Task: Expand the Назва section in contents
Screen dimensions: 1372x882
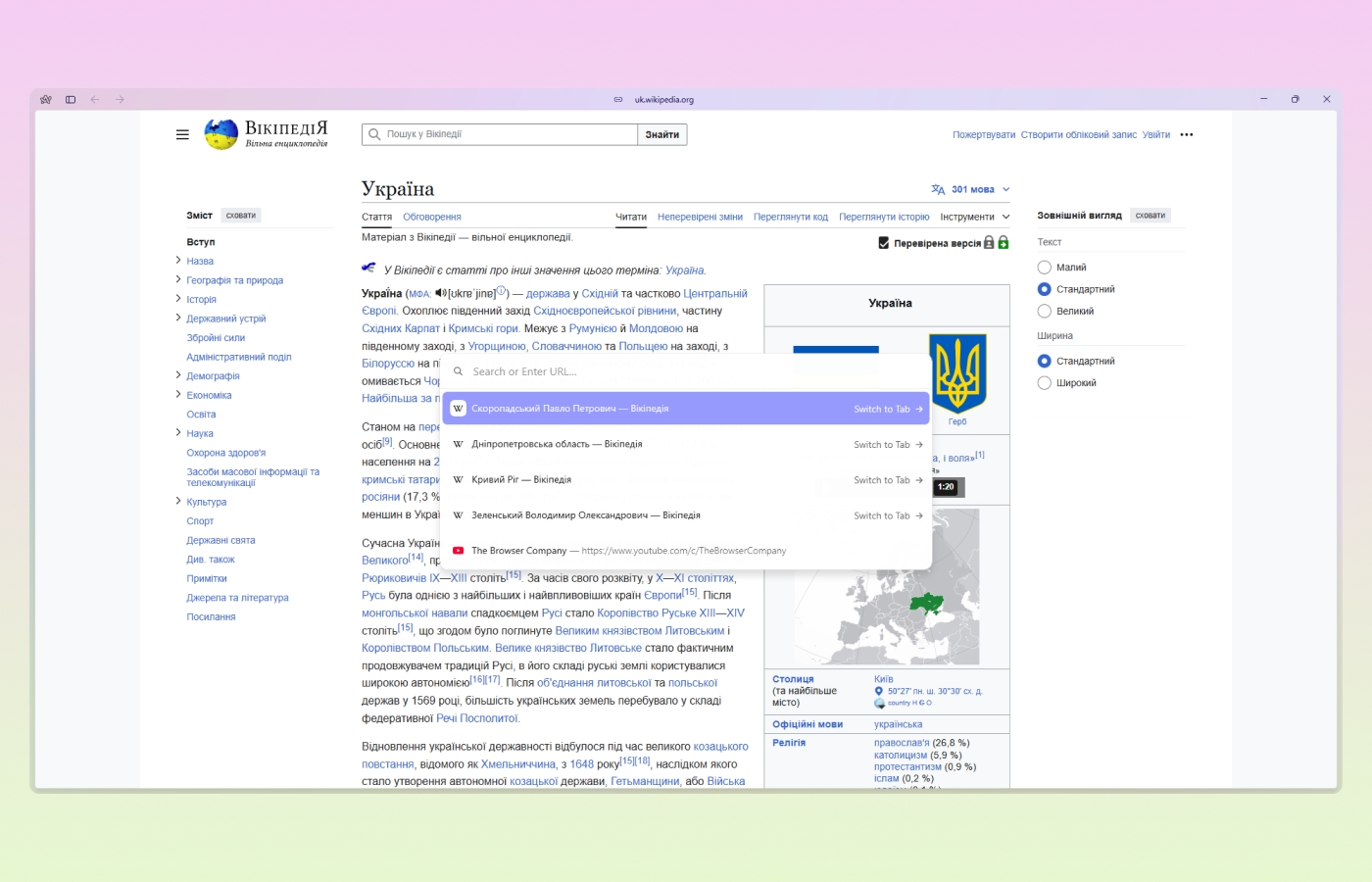Action: [x=178, y=261]
